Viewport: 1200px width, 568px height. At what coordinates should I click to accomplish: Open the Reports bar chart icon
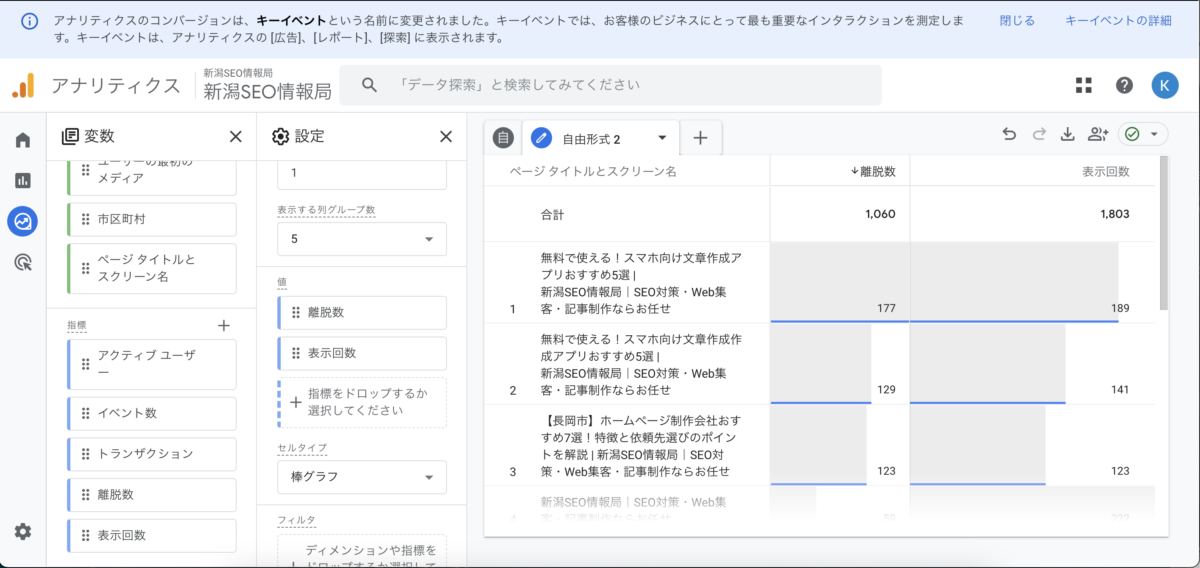tap(22, 181)
